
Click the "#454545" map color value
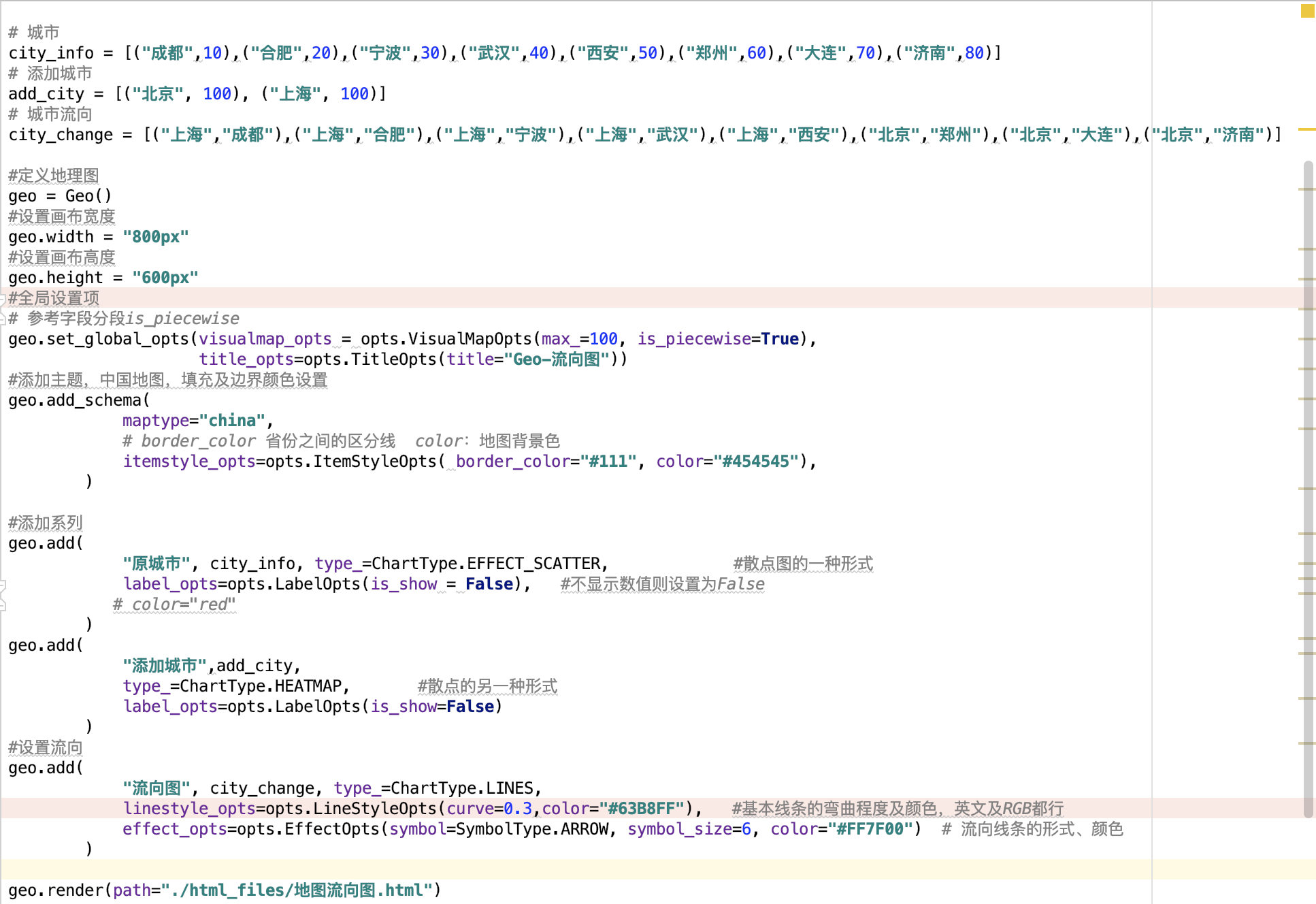[x=755, y=462]
